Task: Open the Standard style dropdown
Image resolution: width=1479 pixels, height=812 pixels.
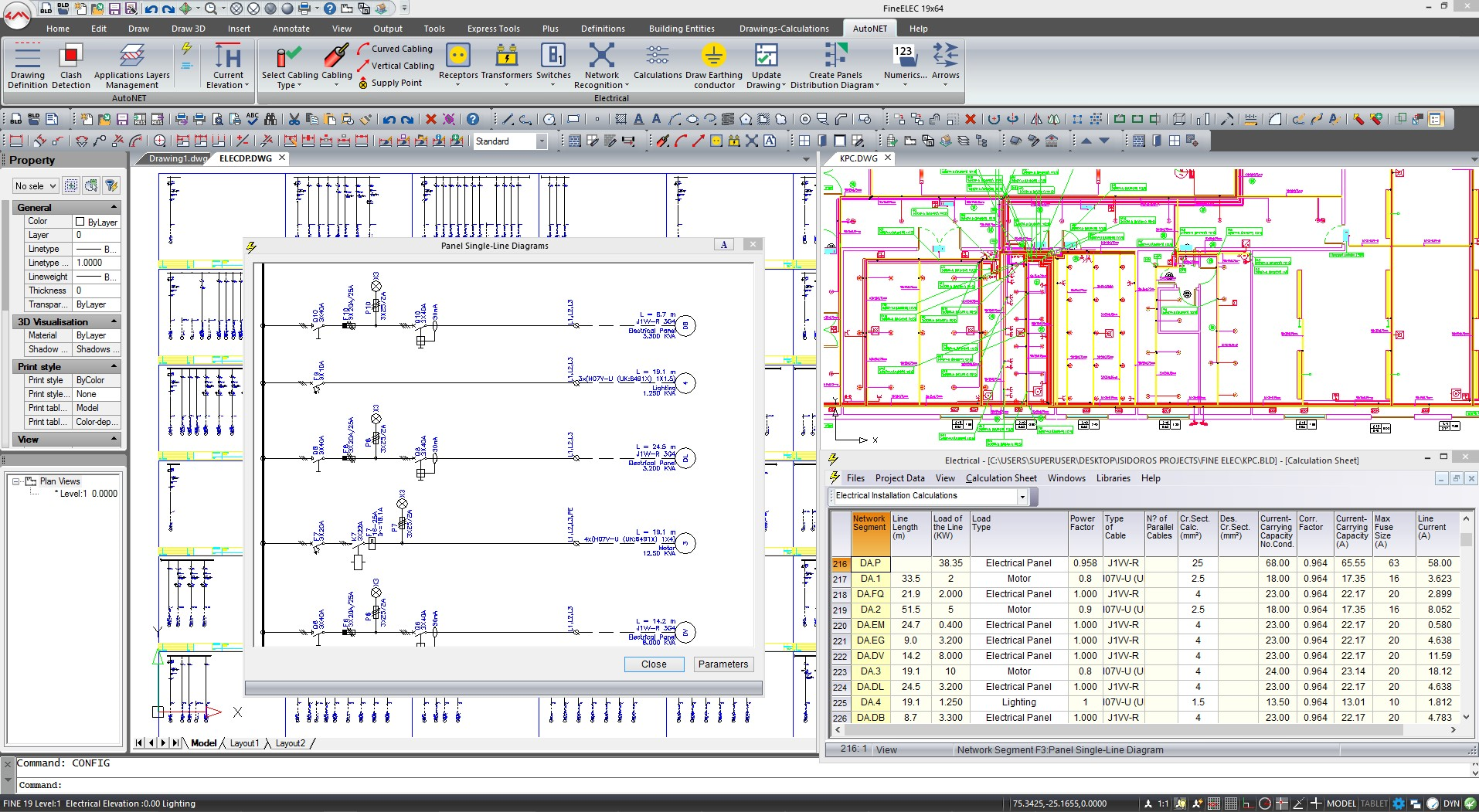Action: pos(542,141)
